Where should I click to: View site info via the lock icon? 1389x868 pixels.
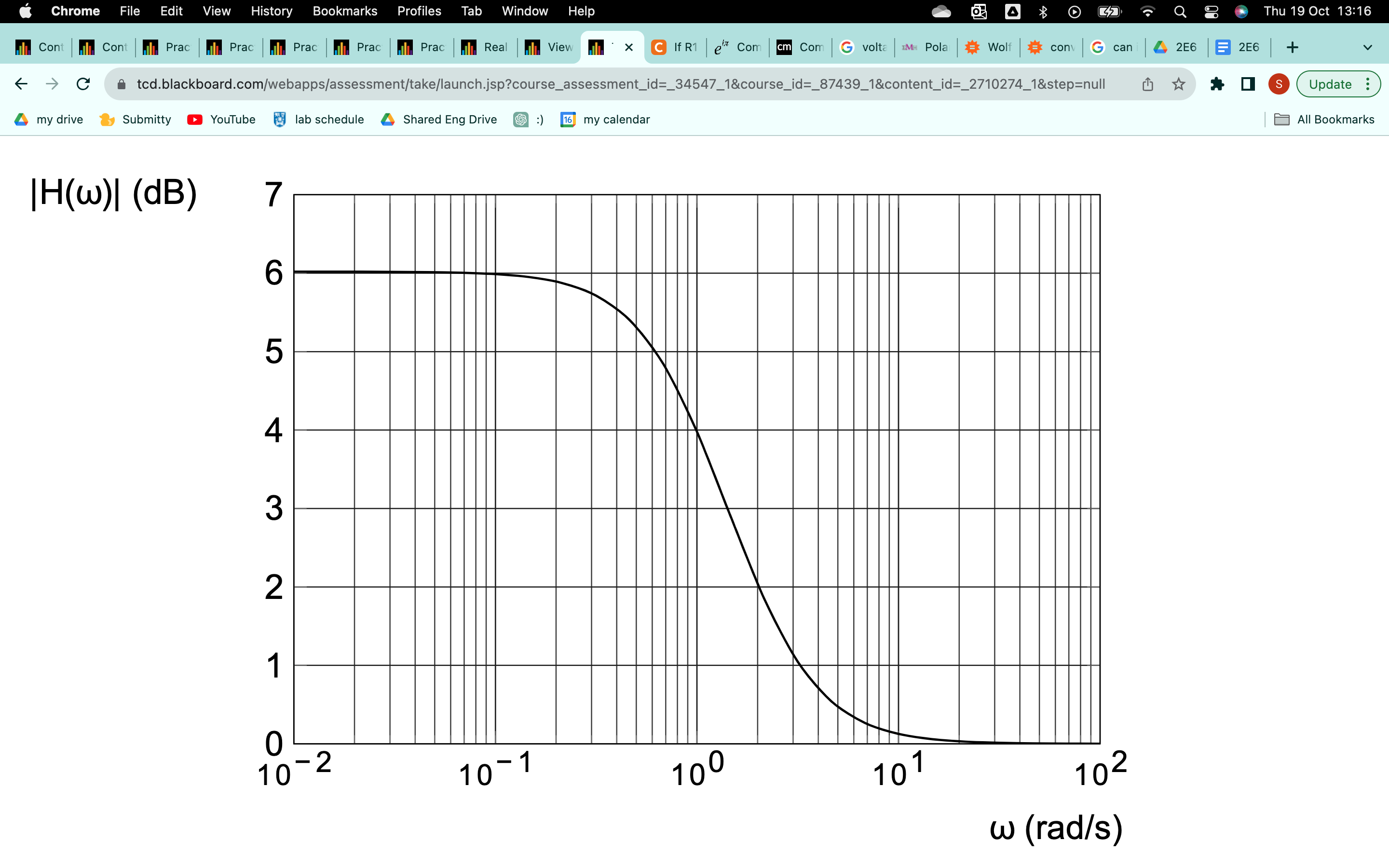(x=121, y=84)
